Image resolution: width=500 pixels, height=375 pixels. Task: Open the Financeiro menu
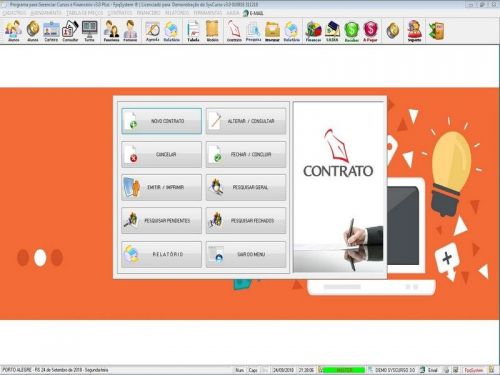click(149, 13)
